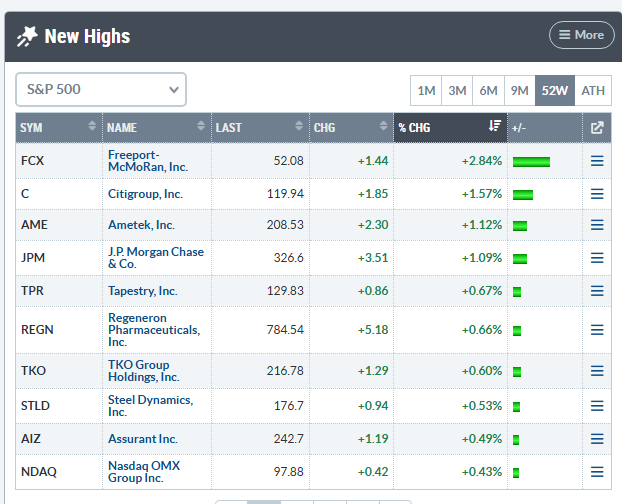
Task: Click the +/- column header
Action: pyautogui.click(x=545, y=128)
